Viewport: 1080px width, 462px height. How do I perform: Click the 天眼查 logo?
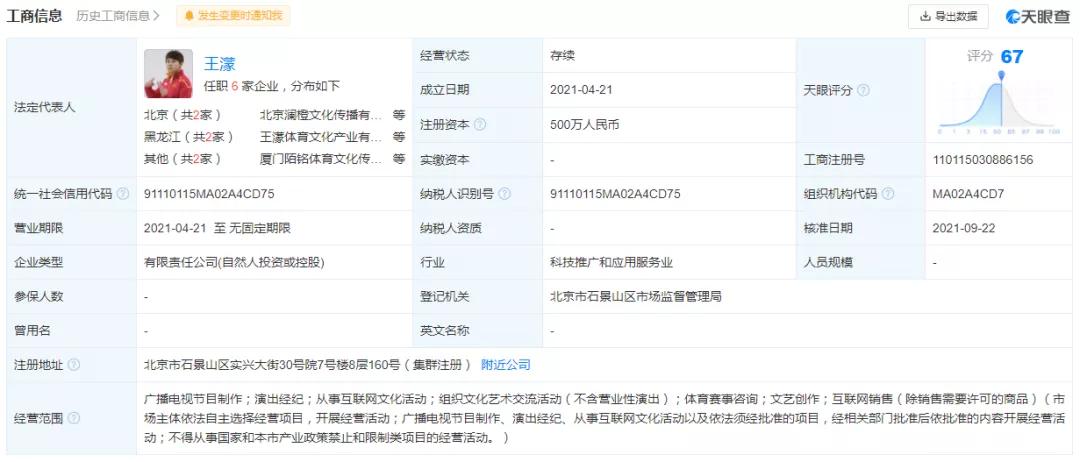pos(1037,17)
